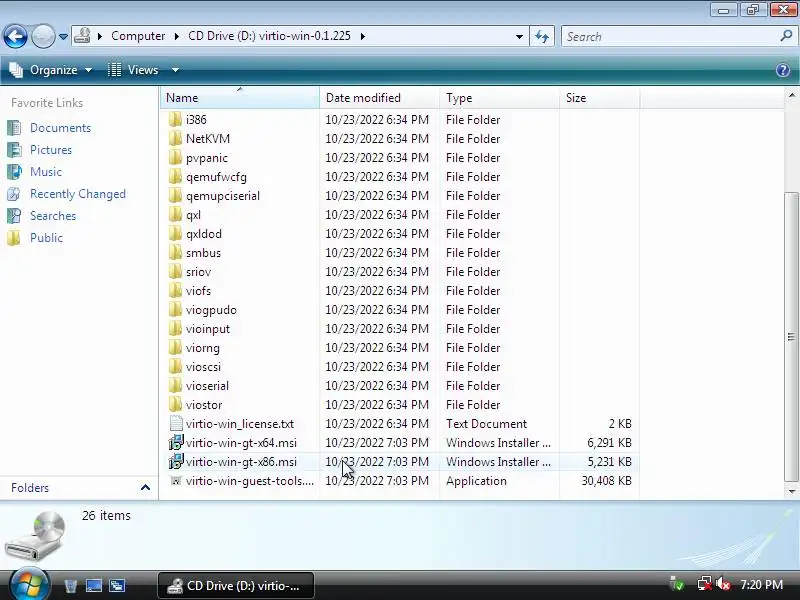This screenshot has height=600, width=800.
Task: Activate CD Drive (D:) taskbar button
Action: pyautogui.click(x=236, y=585)
